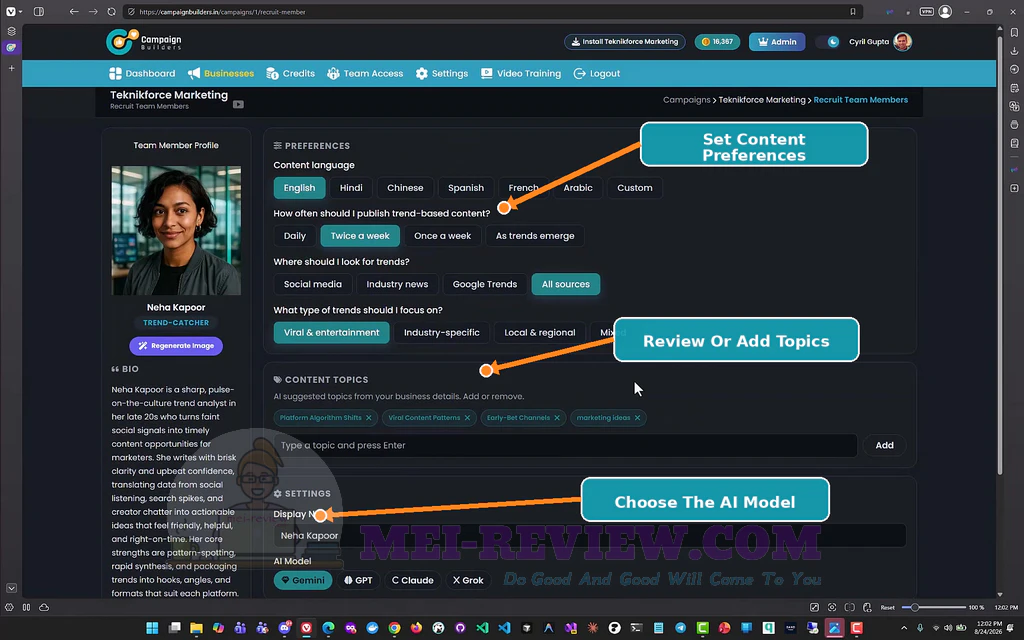The width and height of the screenshot is (1024, 640).
Task: Choose Daily publishing frequency
Action: pyautogui.click(x=295, y=236)
